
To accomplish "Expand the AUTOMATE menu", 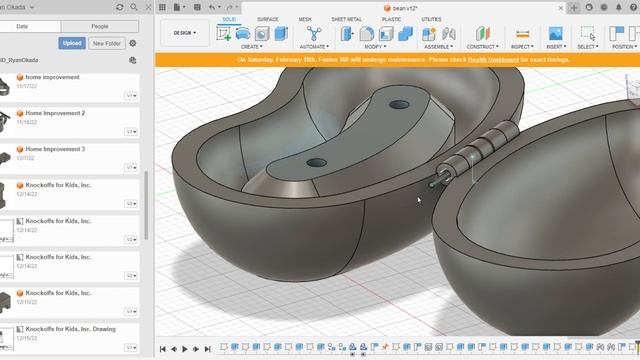I will tap(314, 47).
